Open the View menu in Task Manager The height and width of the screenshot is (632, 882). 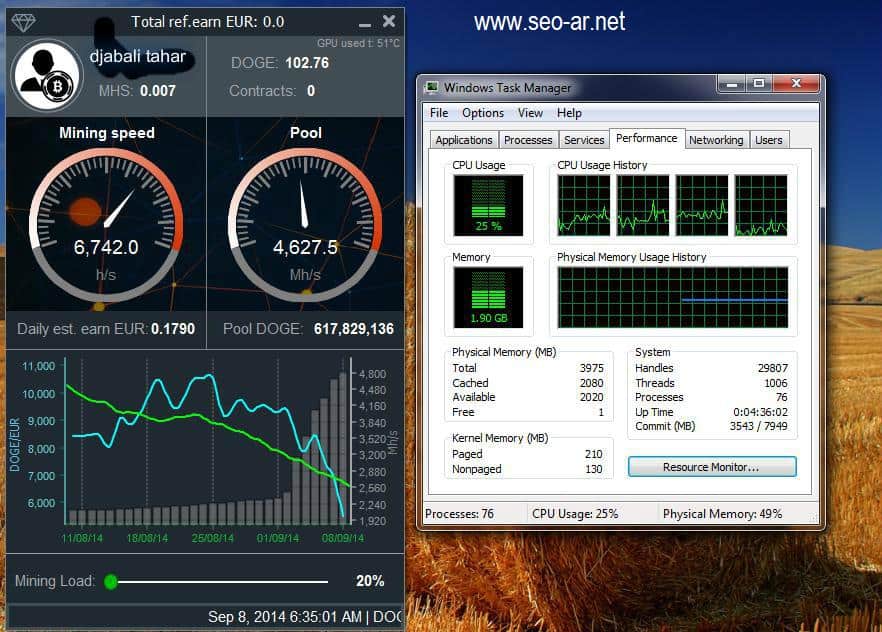pos(530,113)
